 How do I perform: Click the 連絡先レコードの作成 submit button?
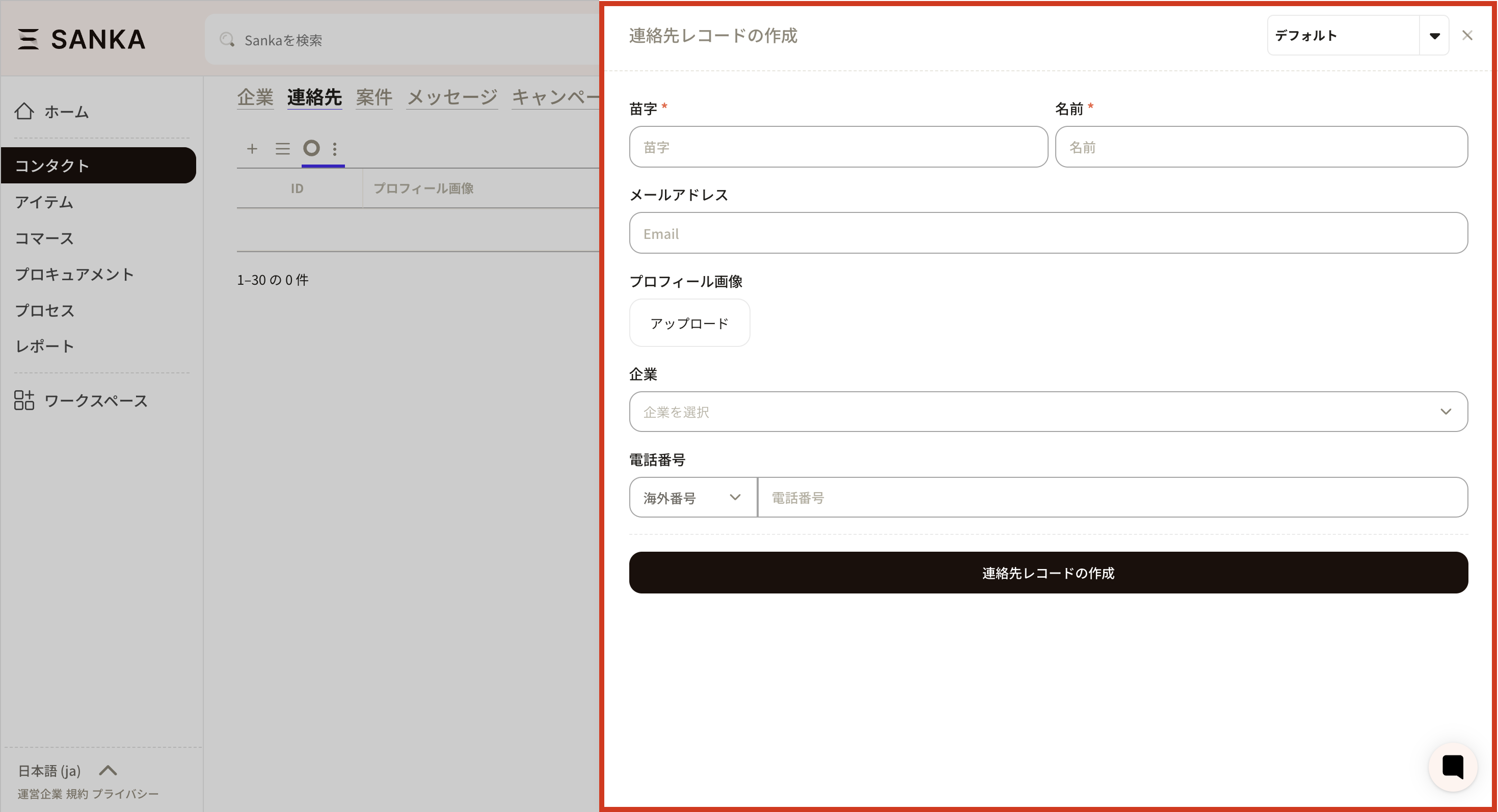(x=1048, y=573)
